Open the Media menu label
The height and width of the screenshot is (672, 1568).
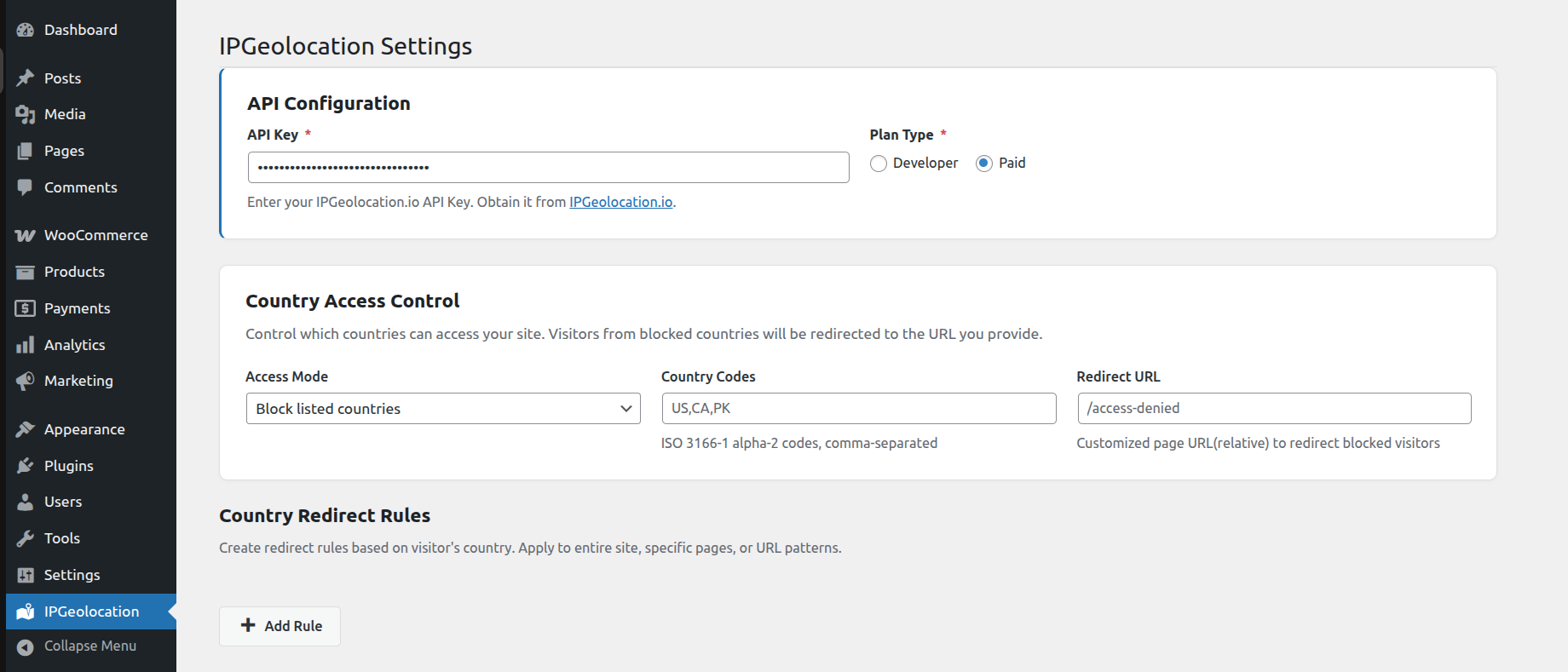click(x=65, y=114)
